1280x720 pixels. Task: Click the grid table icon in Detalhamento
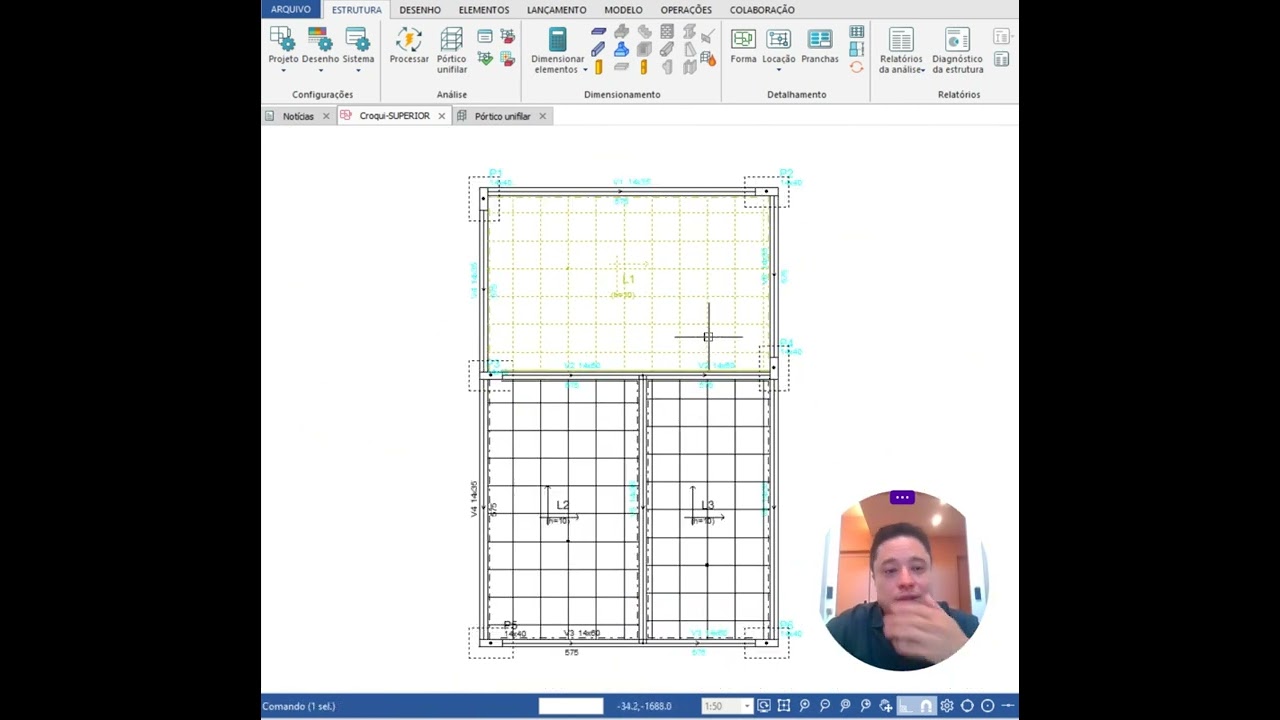click(x=857, y=32)
